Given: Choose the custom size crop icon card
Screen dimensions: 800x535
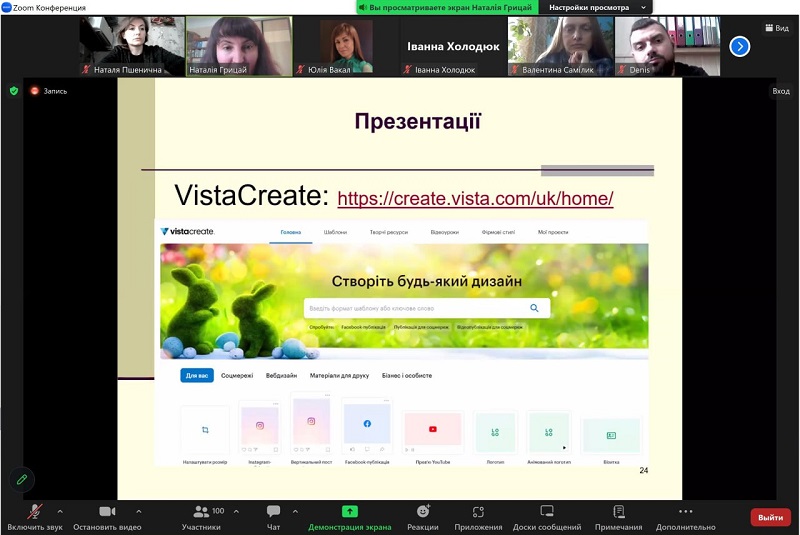Looking at the screenshot, I should click(x=205, y=430).
